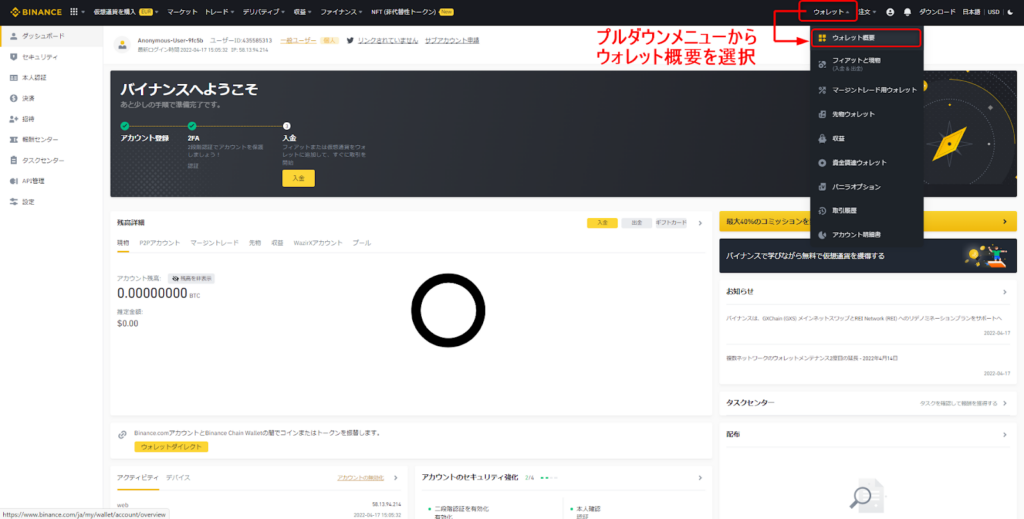Click the アカウントの無効化 link
This screenshot has width=1024, height=519.
pos(360,478)
